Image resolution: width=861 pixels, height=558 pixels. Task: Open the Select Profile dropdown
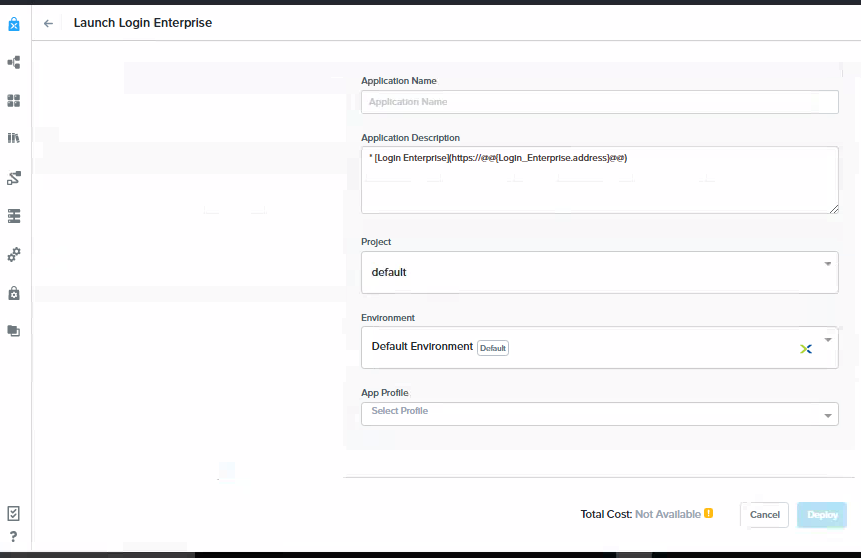tap(600, 414)
